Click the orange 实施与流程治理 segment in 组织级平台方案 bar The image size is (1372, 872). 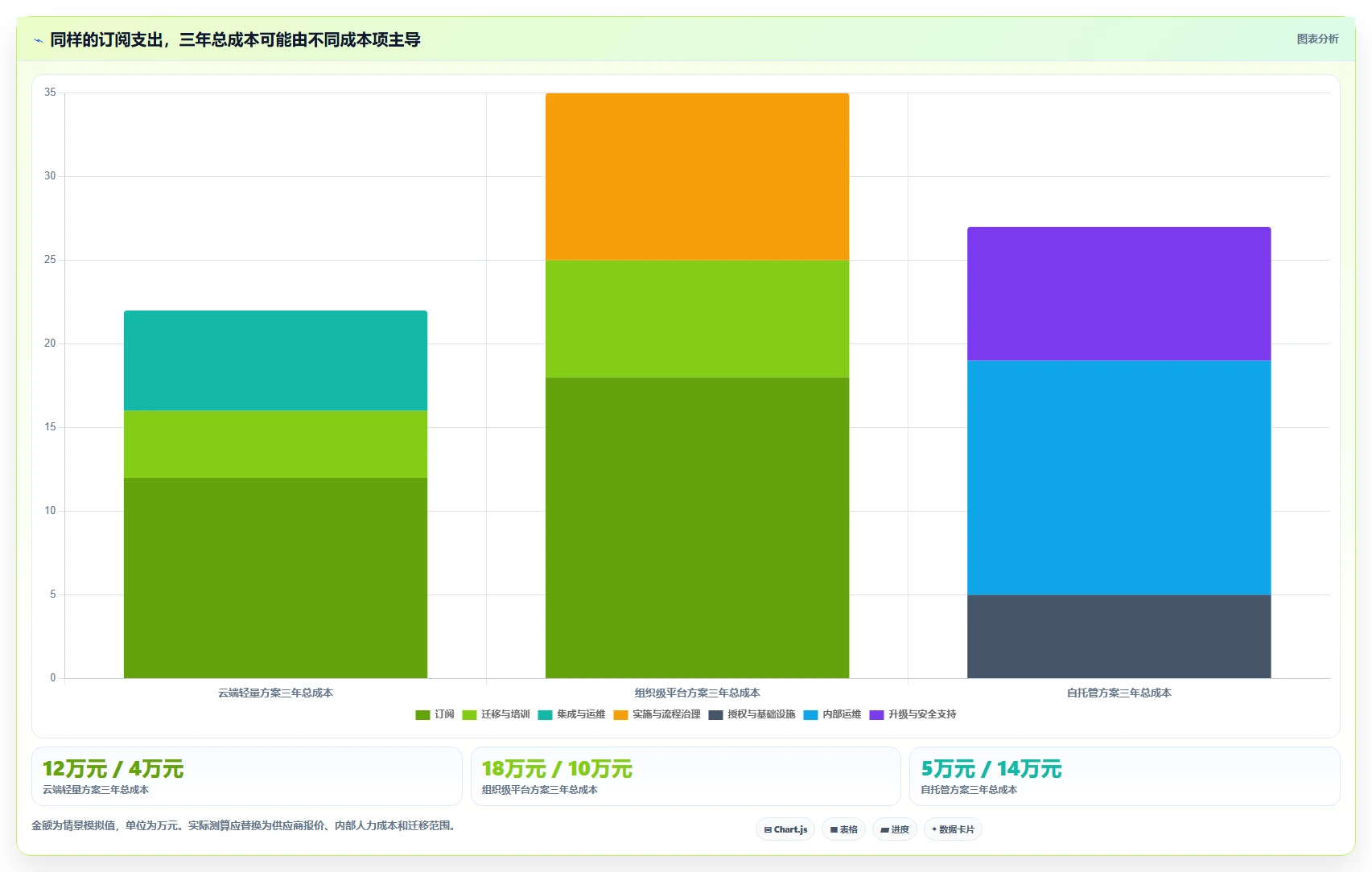[697, 176]
